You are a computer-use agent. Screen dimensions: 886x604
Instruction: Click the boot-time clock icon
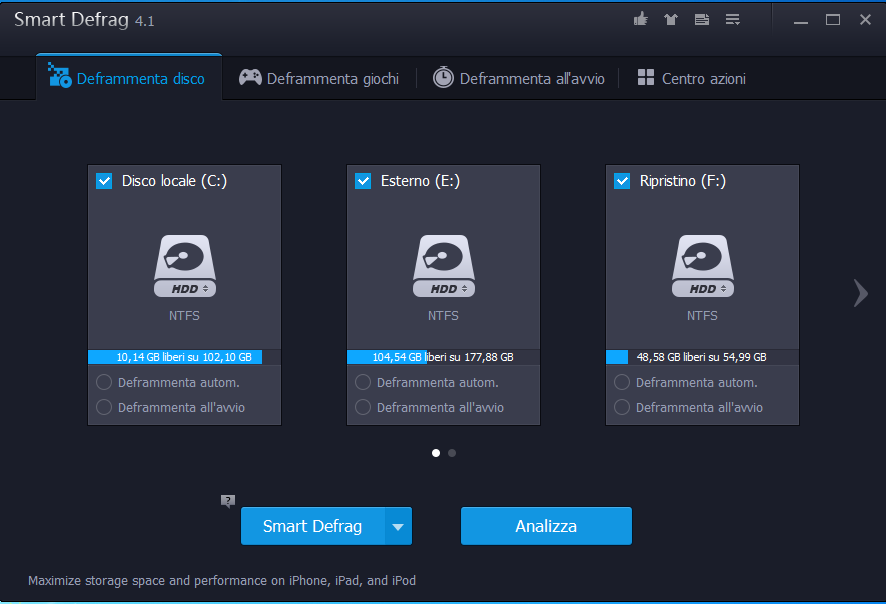click(x=443, y=77)
